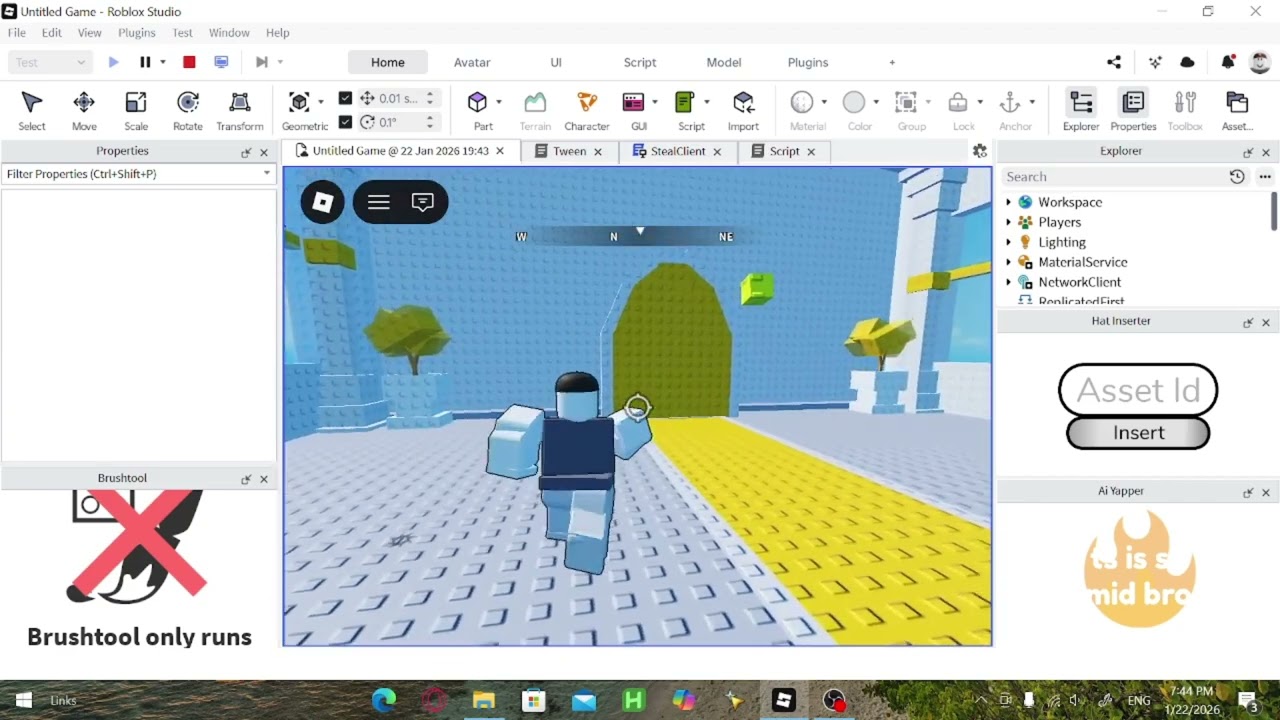Toggle the Explorer panel button
The image size is (1280, 720).
click(1081, 110)
